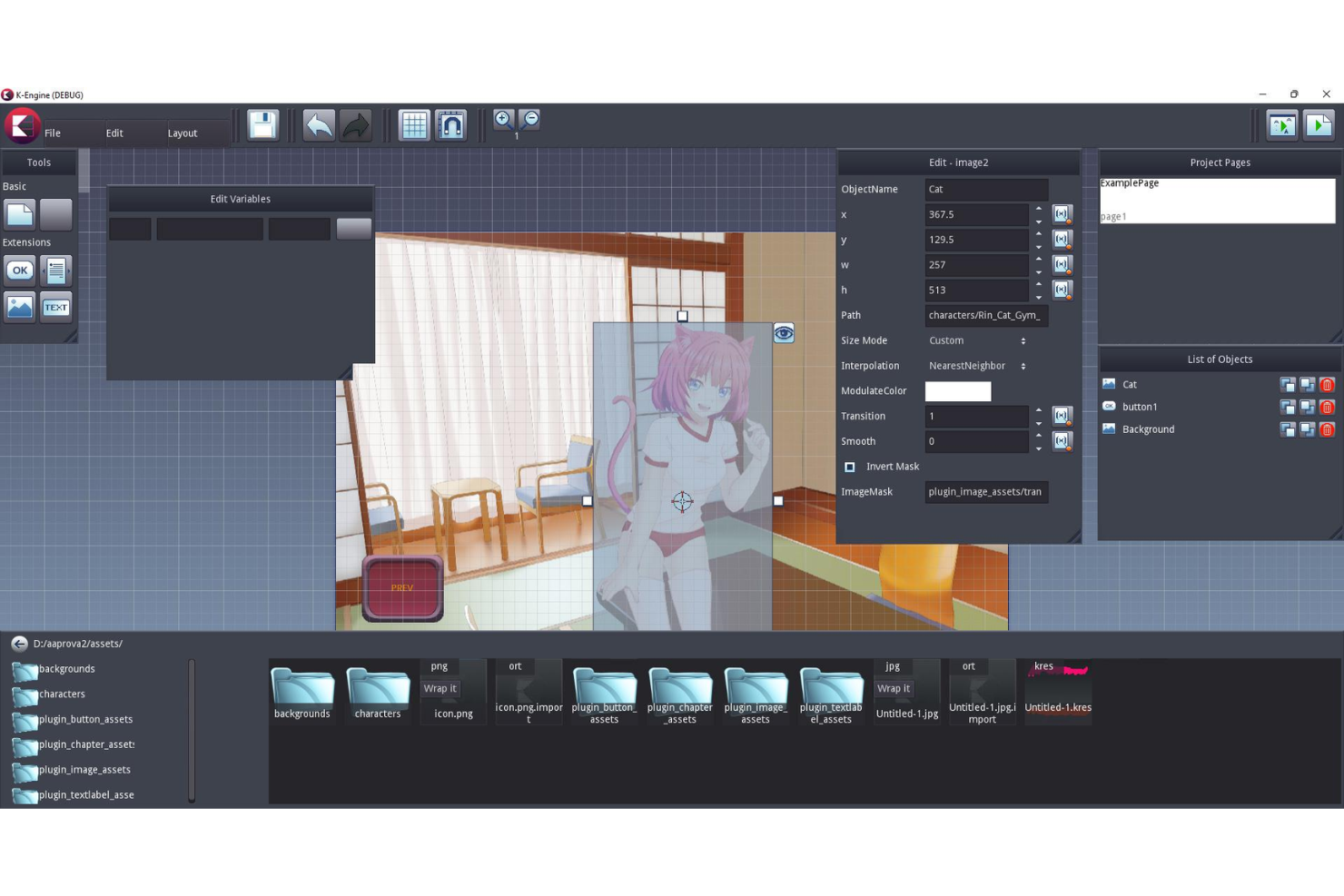The height and width of the screenshot is (896, 1344).
Task: Delete the button1 object with its trash icon
Action: (1328, 407)
